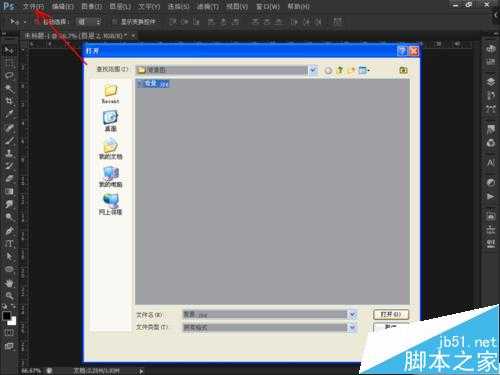Select the Zoom magnifier tool
Screen dimensions: 500x375
tap(9, 295)
